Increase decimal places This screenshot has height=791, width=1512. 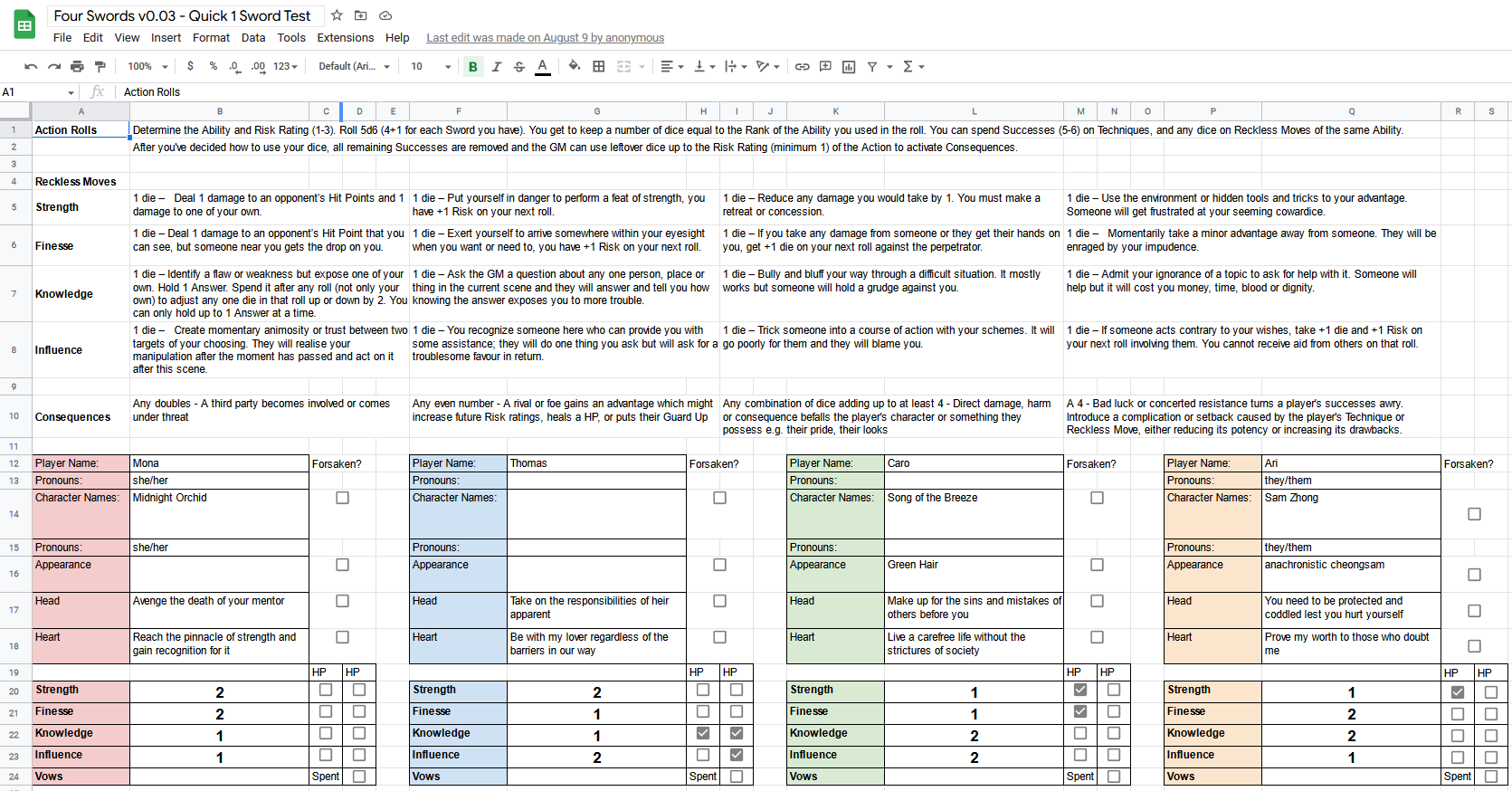[259, 66]
